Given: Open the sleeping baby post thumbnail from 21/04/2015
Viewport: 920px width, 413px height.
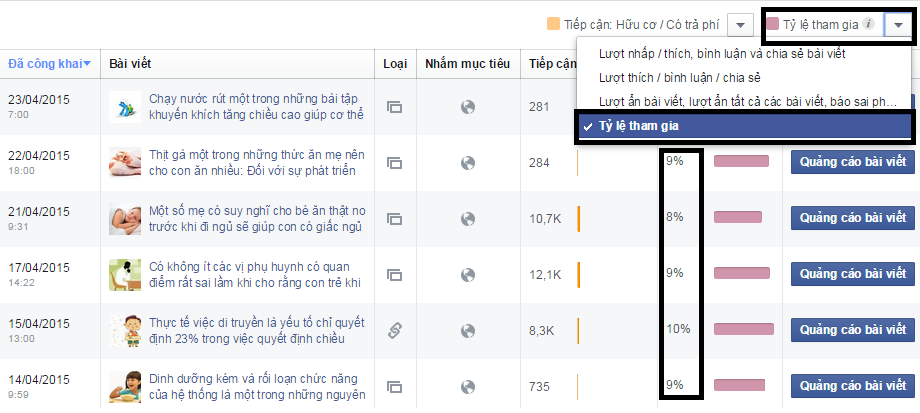Looking at the screenshot, I should tap(125, 219).
